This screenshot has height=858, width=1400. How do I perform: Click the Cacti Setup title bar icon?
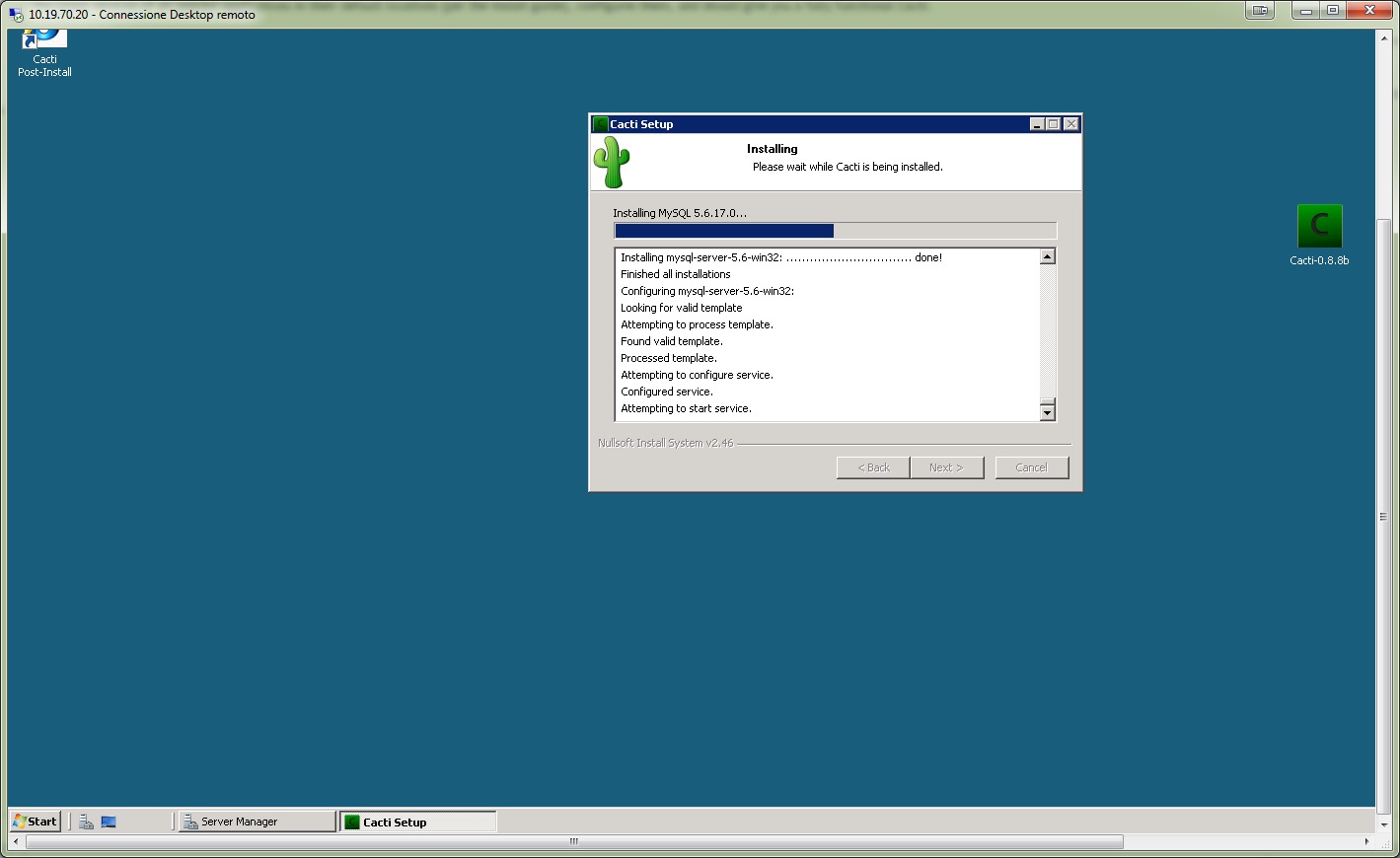click(601, 124)
